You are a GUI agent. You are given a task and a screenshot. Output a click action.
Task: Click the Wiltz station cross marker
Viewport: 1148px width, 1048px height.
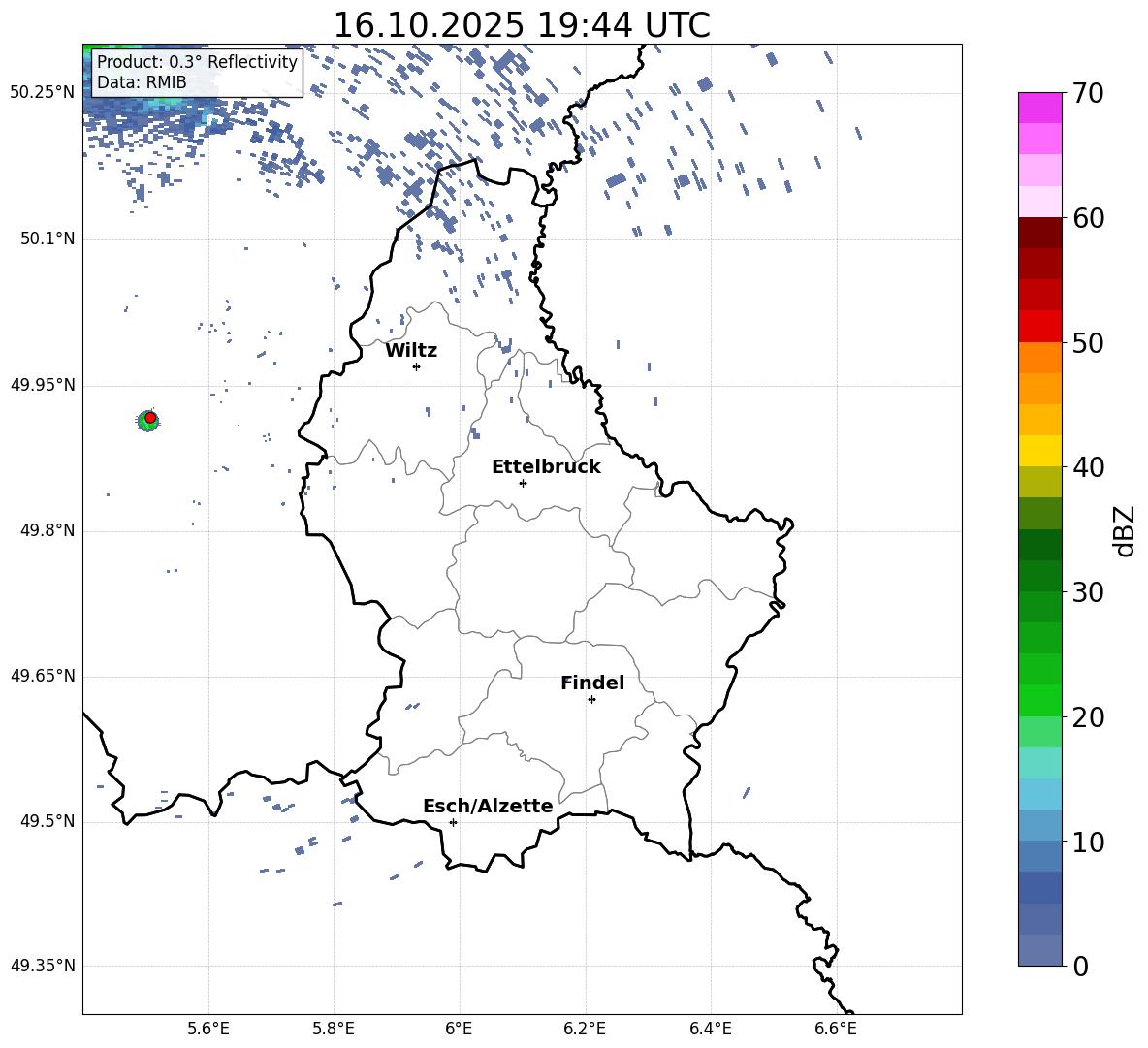(417, 366)
